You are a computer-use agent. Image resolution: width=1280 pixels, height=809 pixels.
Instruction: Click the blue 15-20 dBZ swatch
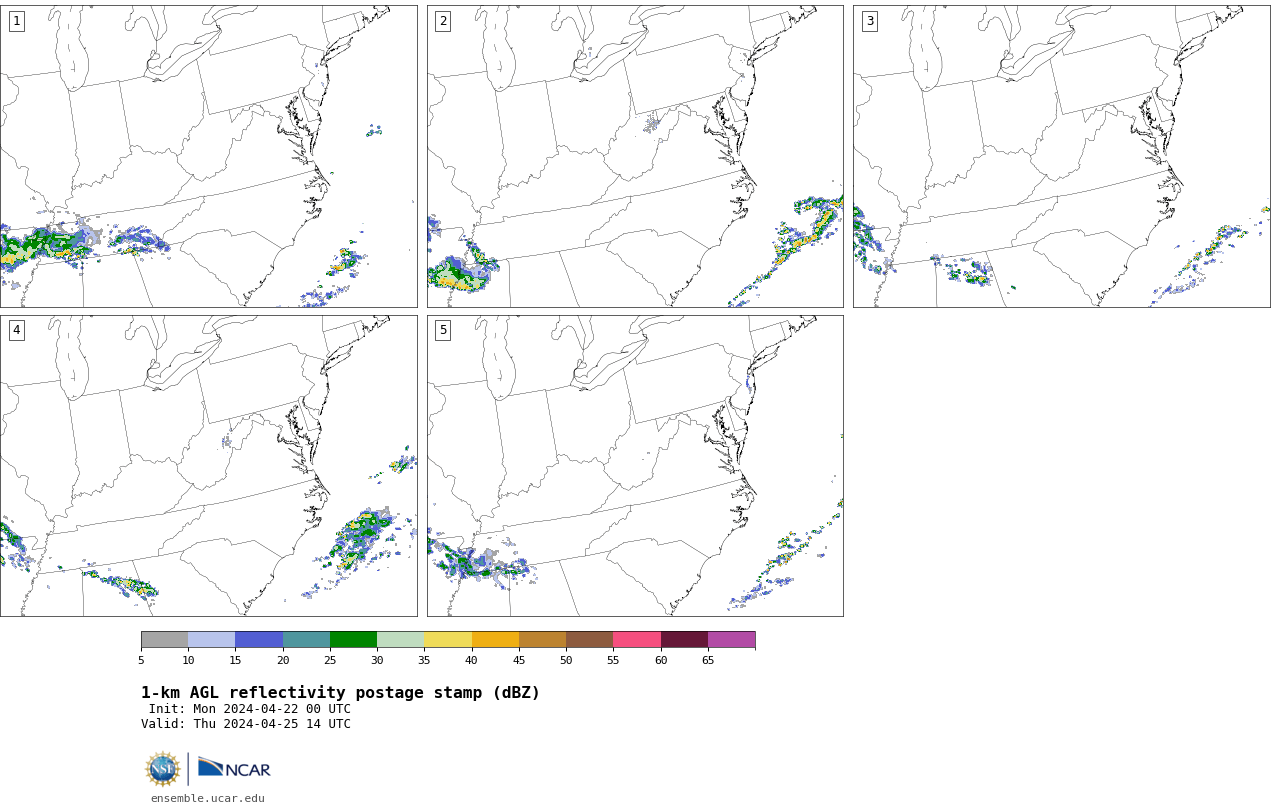[x=259, y=640]
